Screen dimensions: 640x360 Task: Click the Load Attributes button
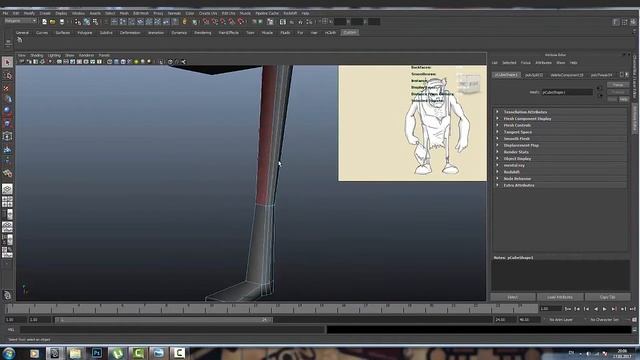(x=560, y=297)
